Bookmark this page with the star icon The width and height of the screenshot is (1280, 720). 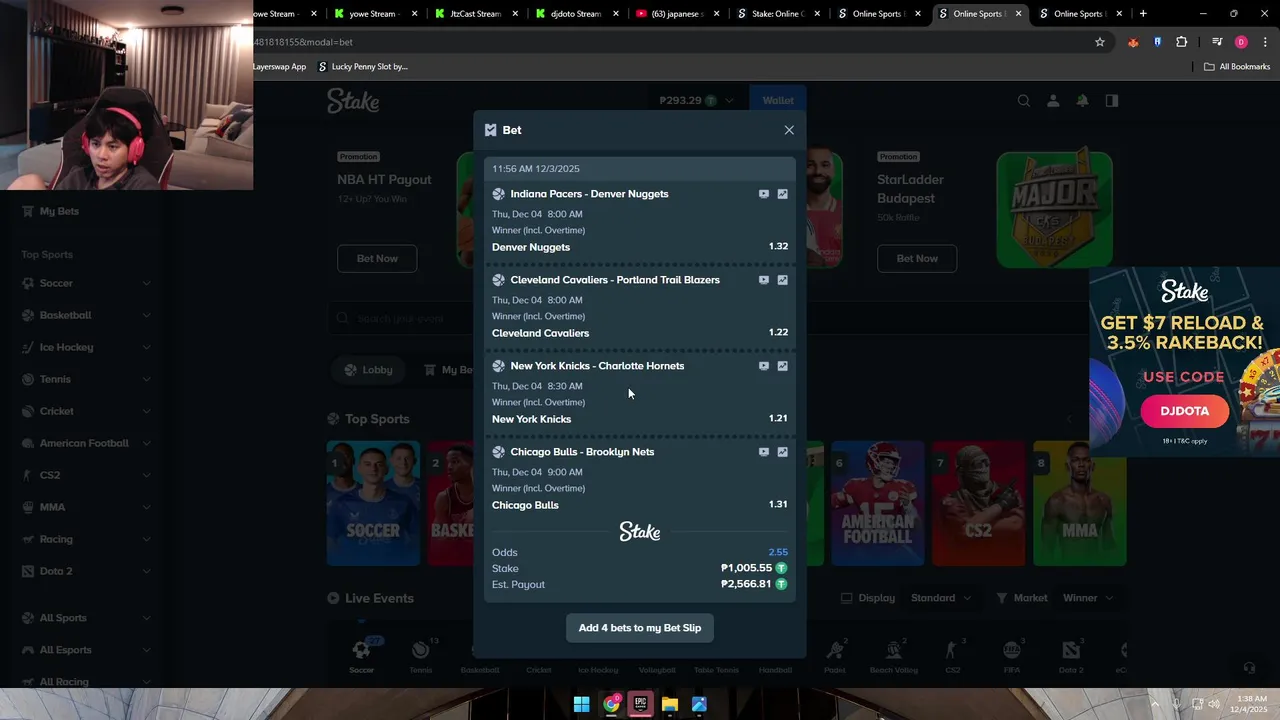[1100, 42]
